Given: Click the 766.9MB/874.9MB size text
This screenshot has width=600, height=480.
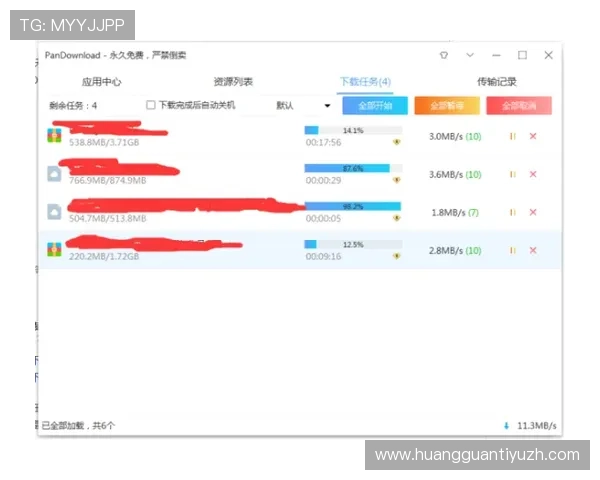Looking at the screenshot, I should tap(108, 180).
